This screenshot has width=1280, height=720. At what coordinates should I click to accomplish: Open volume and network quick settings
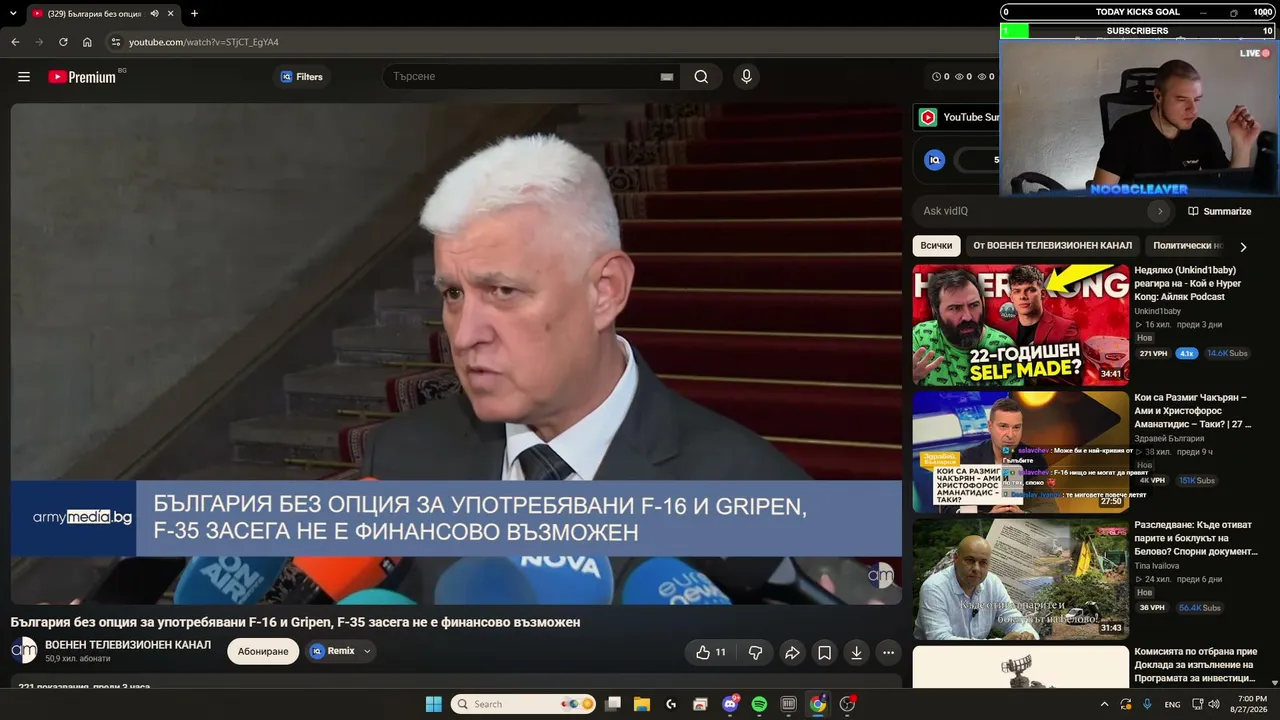[x=1205, y=704]
